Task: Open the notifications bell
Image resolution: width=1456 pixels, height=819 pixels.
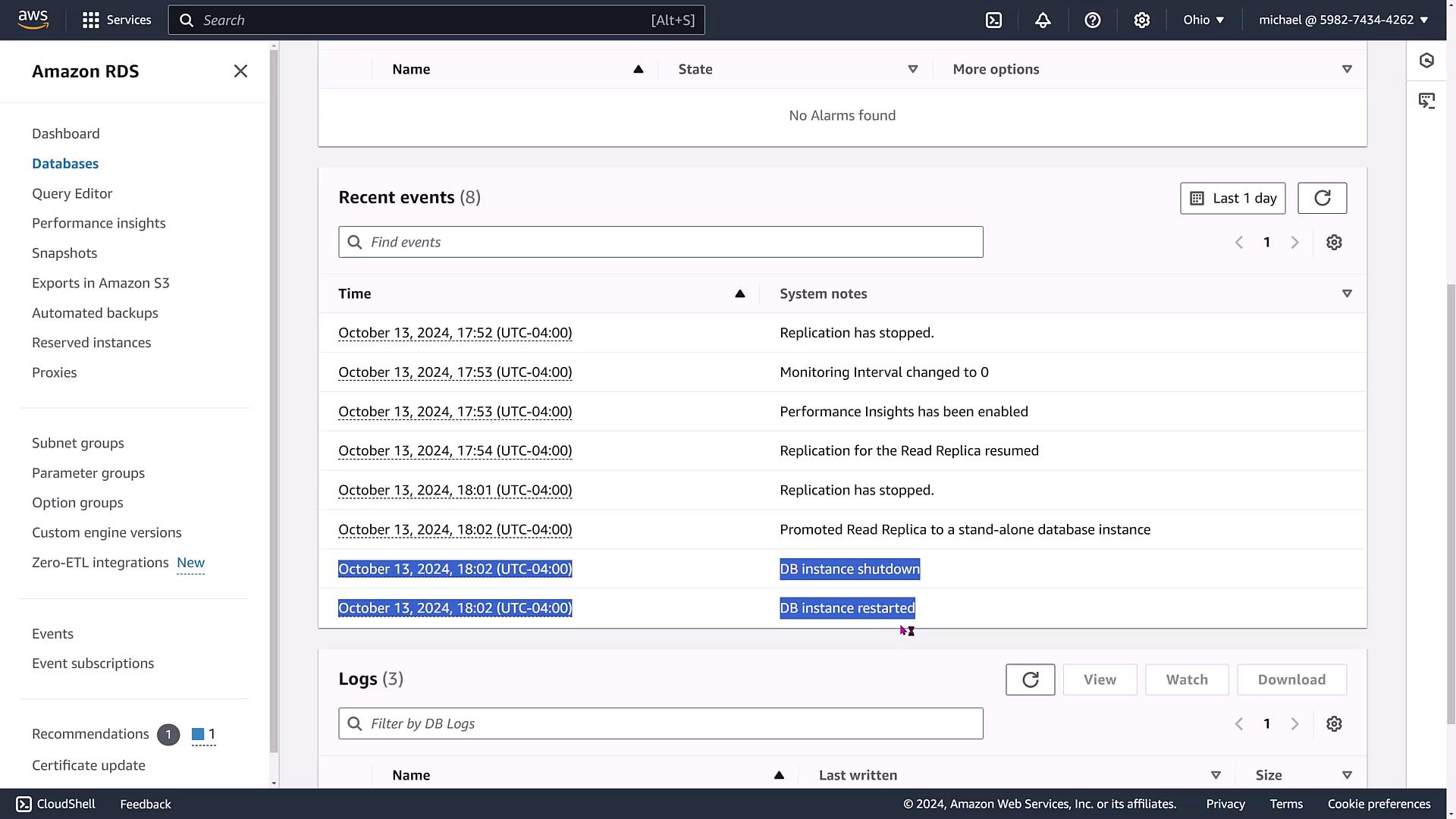Action: pyautogui.click(x=1043, y=20)
